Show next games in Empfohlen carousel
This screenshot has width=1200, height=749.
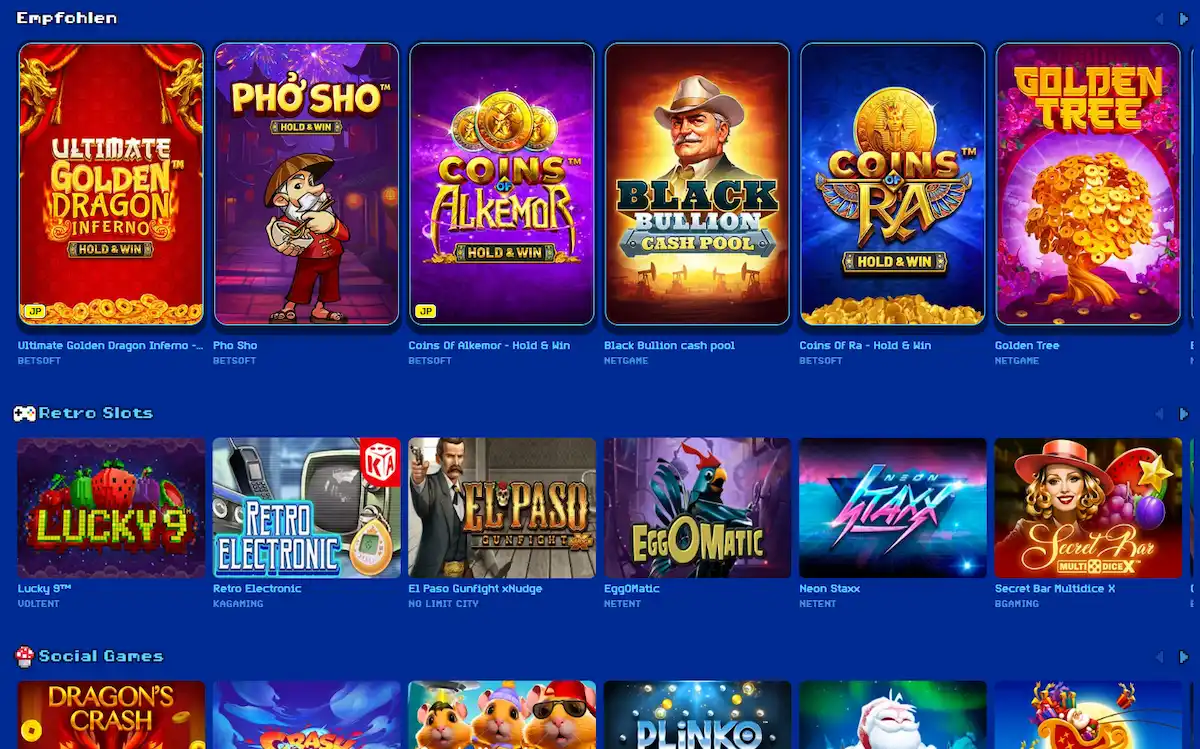[1184, 19]
